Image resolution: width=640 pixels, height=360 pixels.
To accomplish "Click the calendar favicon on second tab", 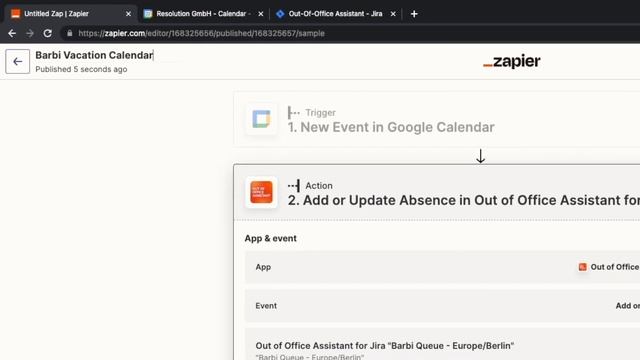I will point(148,14).
